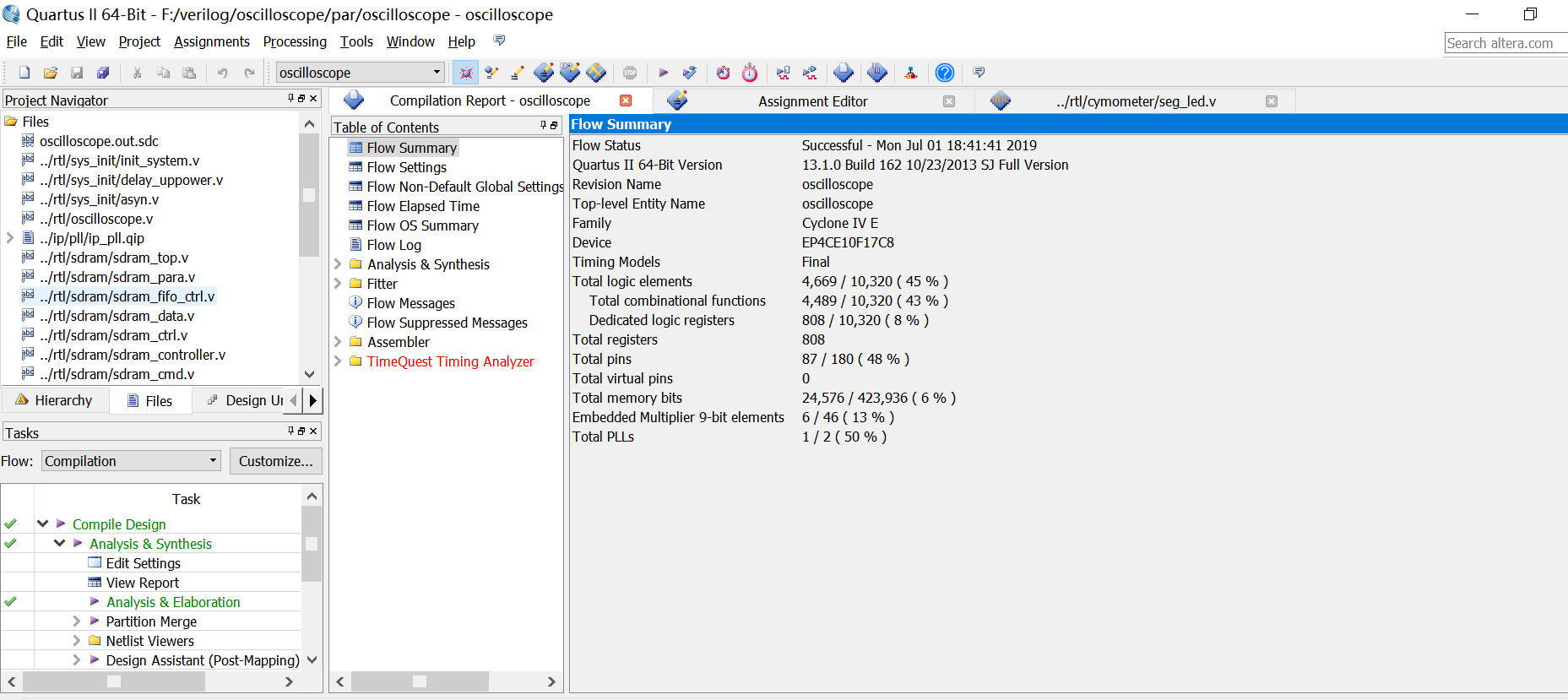Select the View Report task
Screen dimensions: 1568x700
(x=142, y=583)
